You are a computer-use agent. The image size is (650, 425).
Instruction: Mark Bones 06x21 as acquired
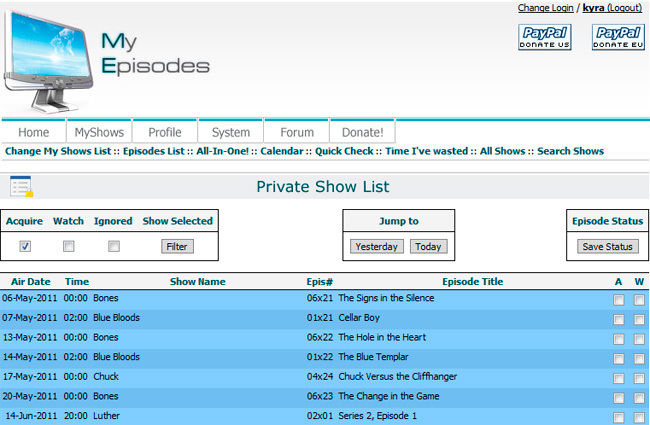pos(618,300)
